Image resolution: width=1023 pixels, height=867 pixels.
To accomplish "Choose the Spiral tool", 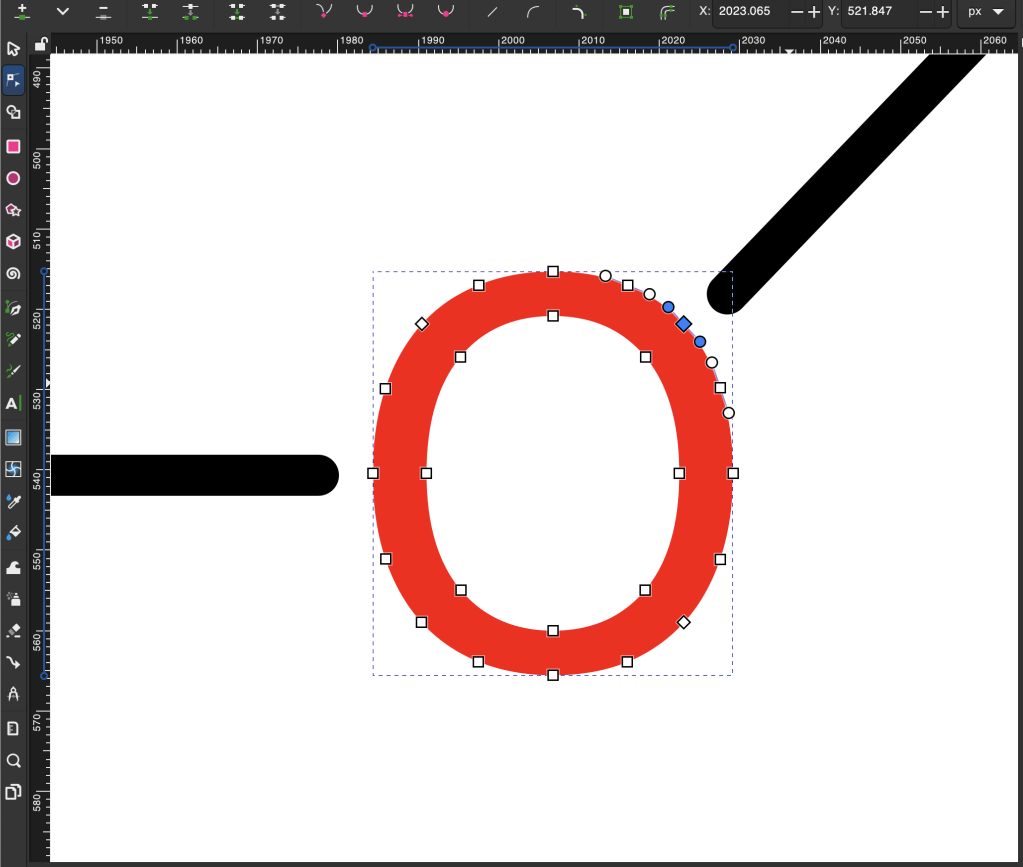I will 13,274.
